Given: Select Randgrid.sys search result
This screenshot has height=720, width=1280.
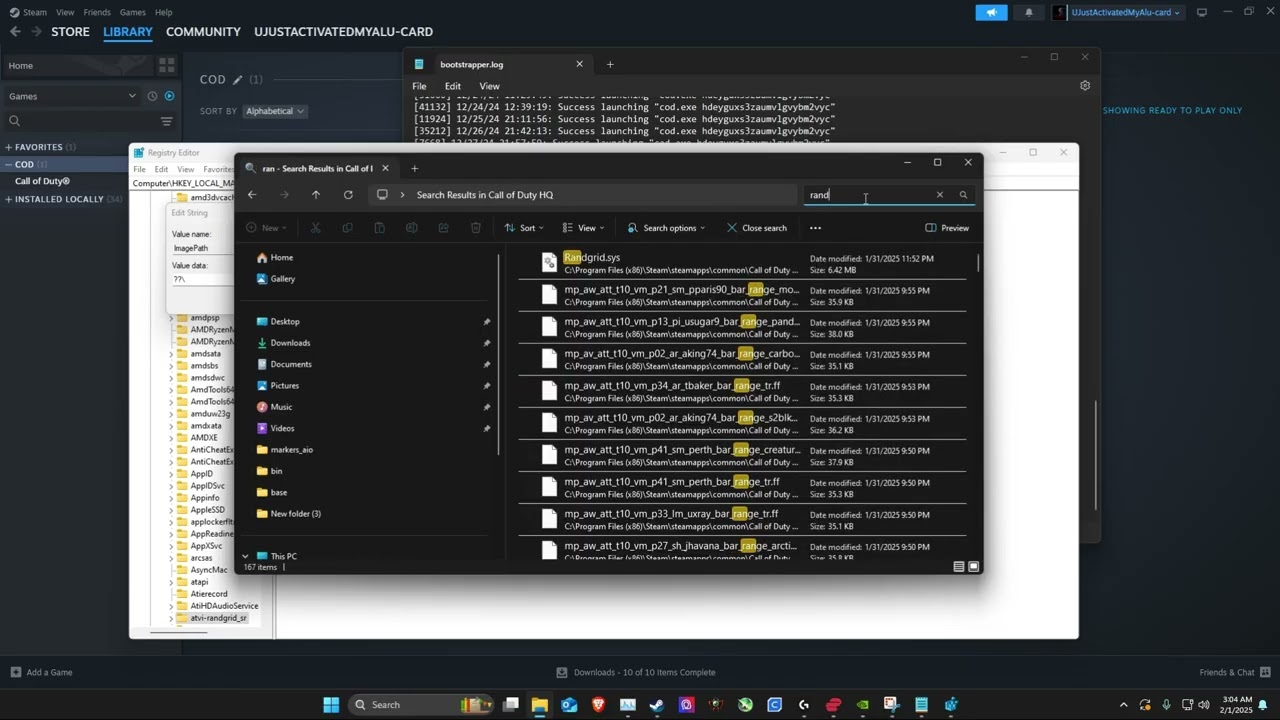Looking at the screenshot, I should pyautogui.click(x=743, y=264).
